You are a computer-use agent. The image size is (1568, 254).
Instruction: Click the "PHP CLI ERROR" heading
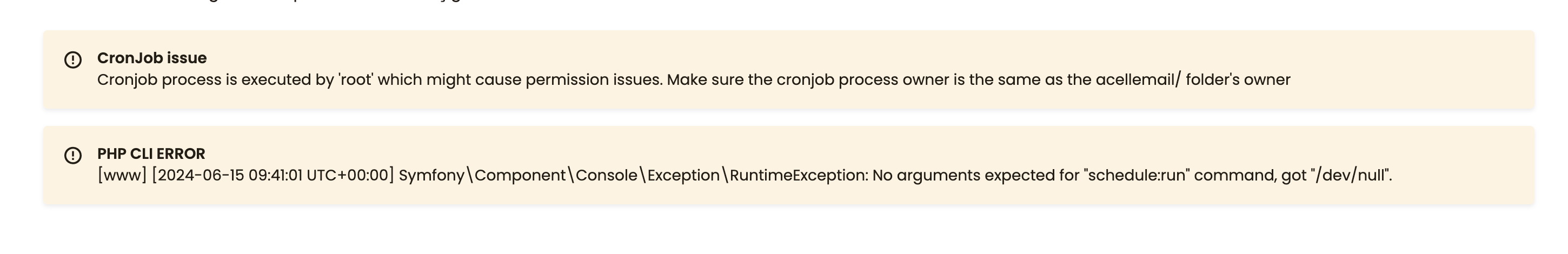[x=151, y=153]
